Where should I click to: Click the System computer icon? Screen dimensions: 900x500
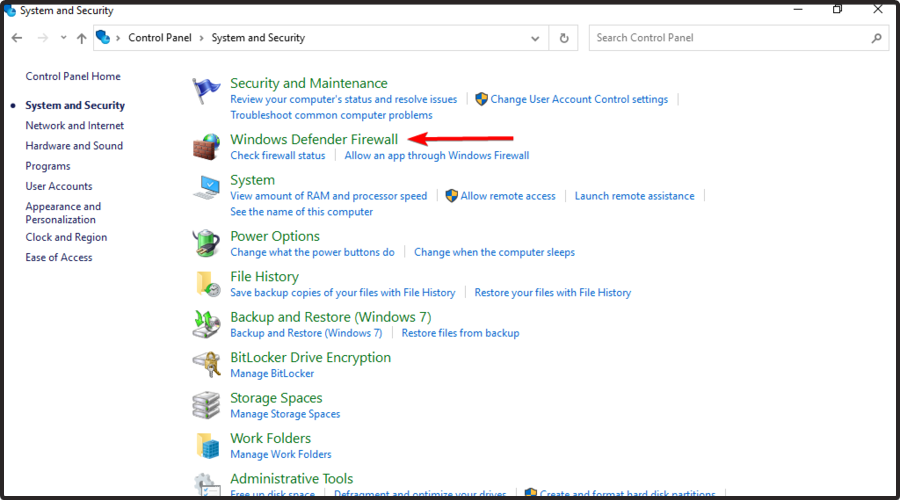(x=206, y=187)
